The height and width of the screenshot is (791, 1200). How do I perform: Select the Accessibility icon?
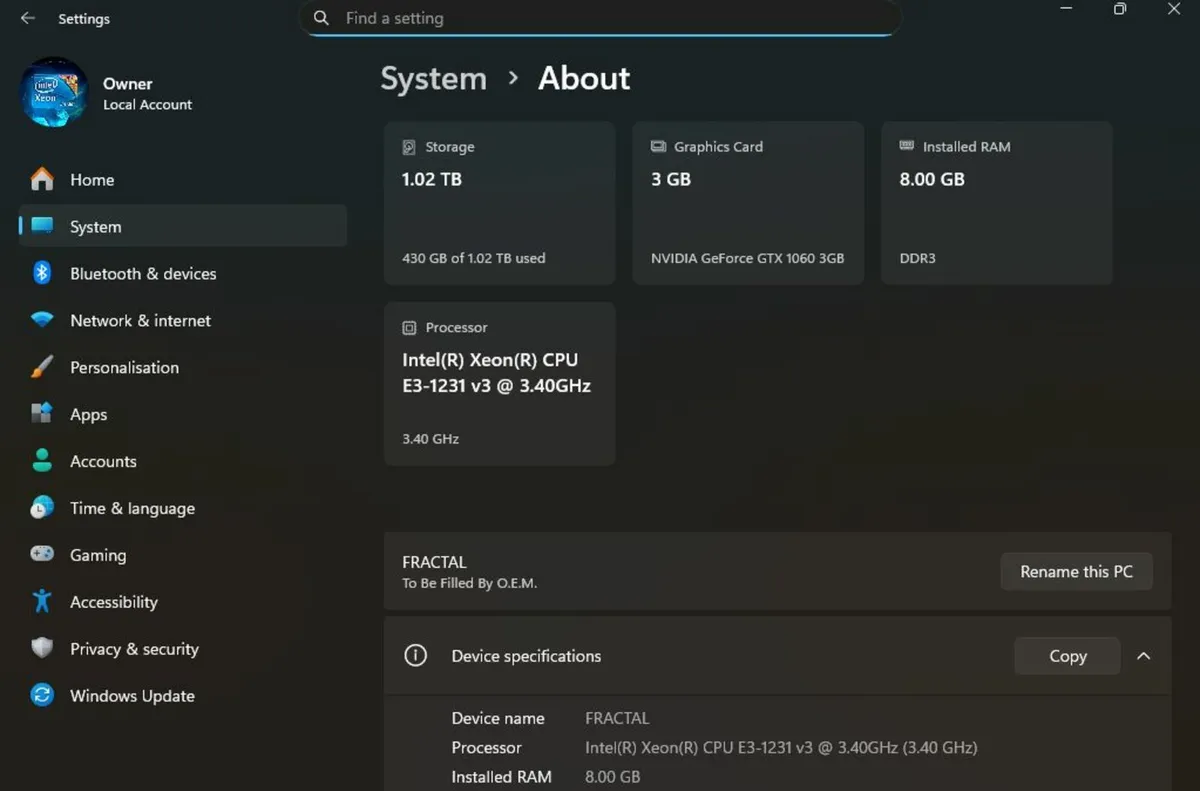coord(41,601)
